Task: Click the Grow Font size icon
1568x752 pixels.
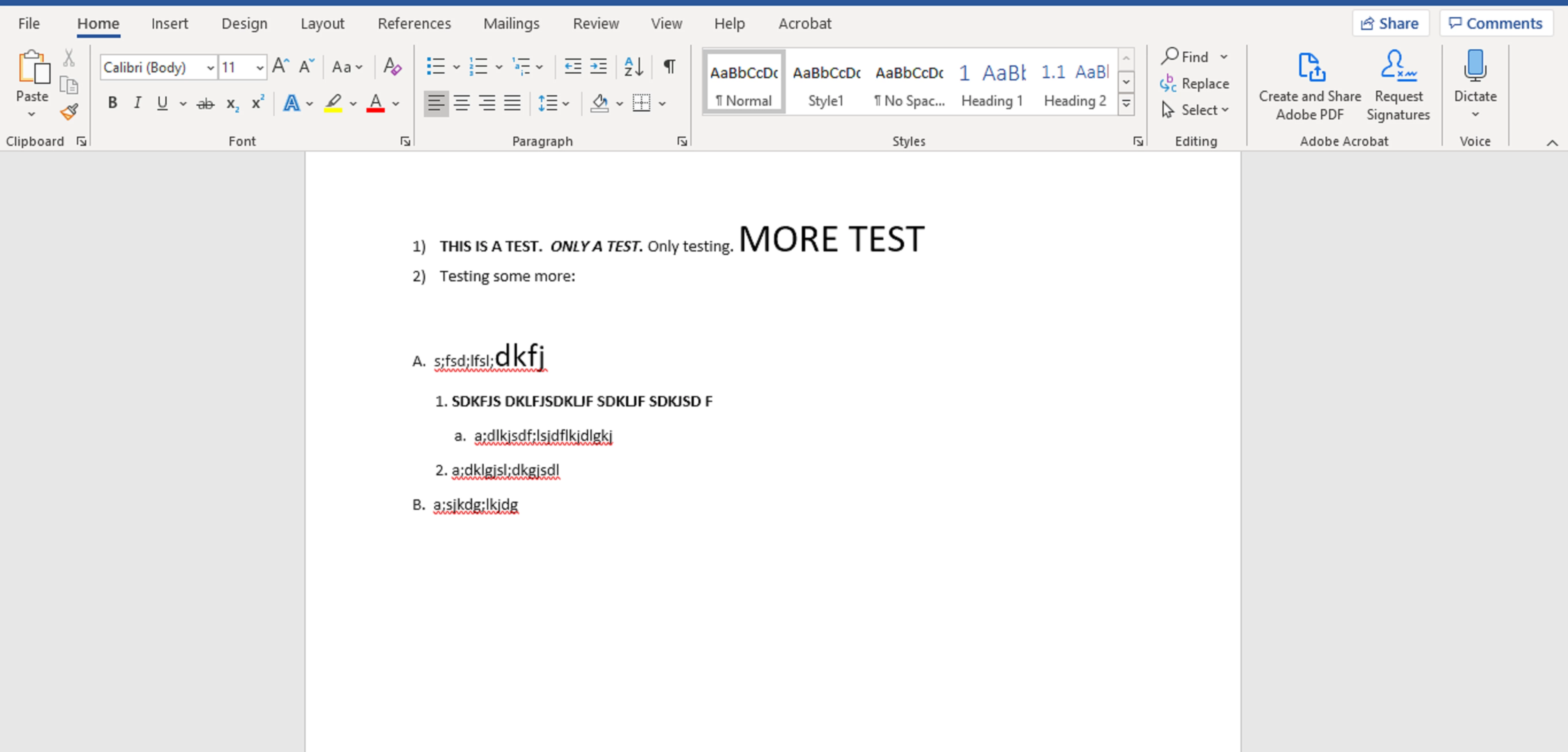Action: pos(280,67)
